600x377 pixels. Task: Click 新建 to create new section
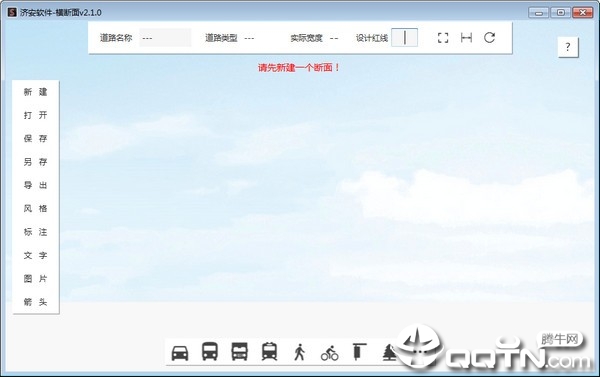36,92
